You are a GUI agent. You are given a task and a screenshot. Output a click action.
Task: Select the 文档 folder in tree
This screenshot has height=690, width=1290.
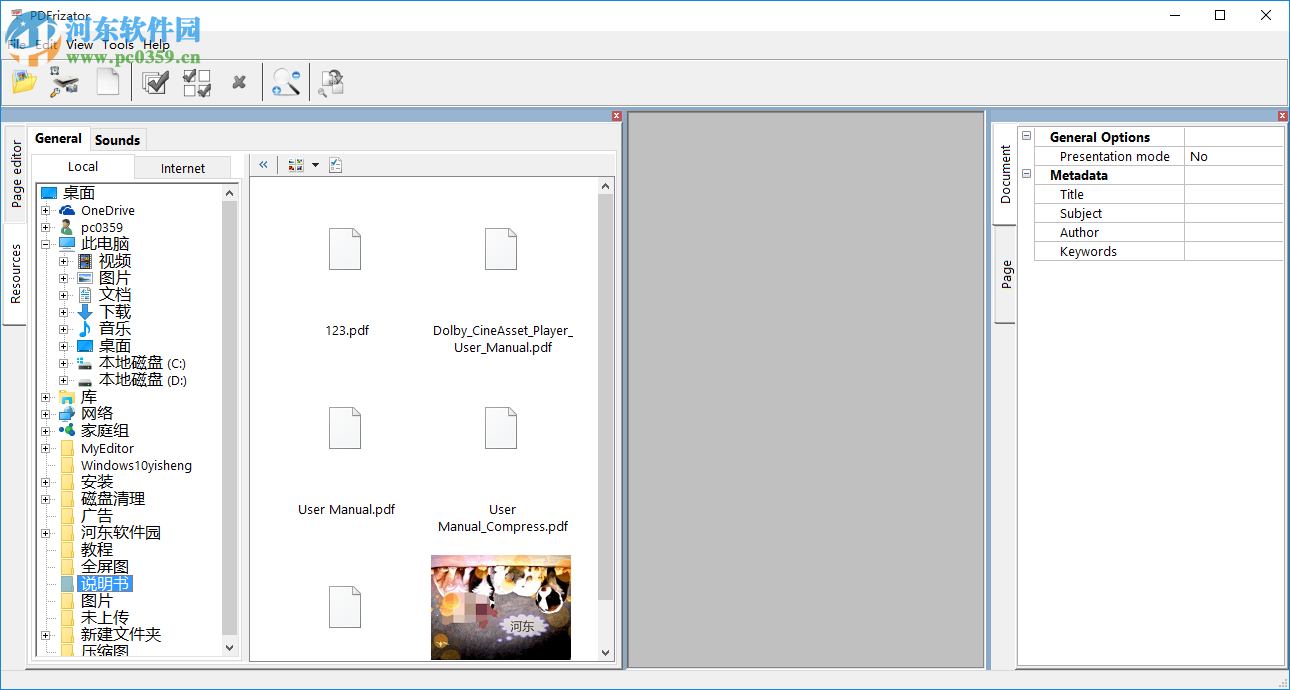[x=115, y=295]
